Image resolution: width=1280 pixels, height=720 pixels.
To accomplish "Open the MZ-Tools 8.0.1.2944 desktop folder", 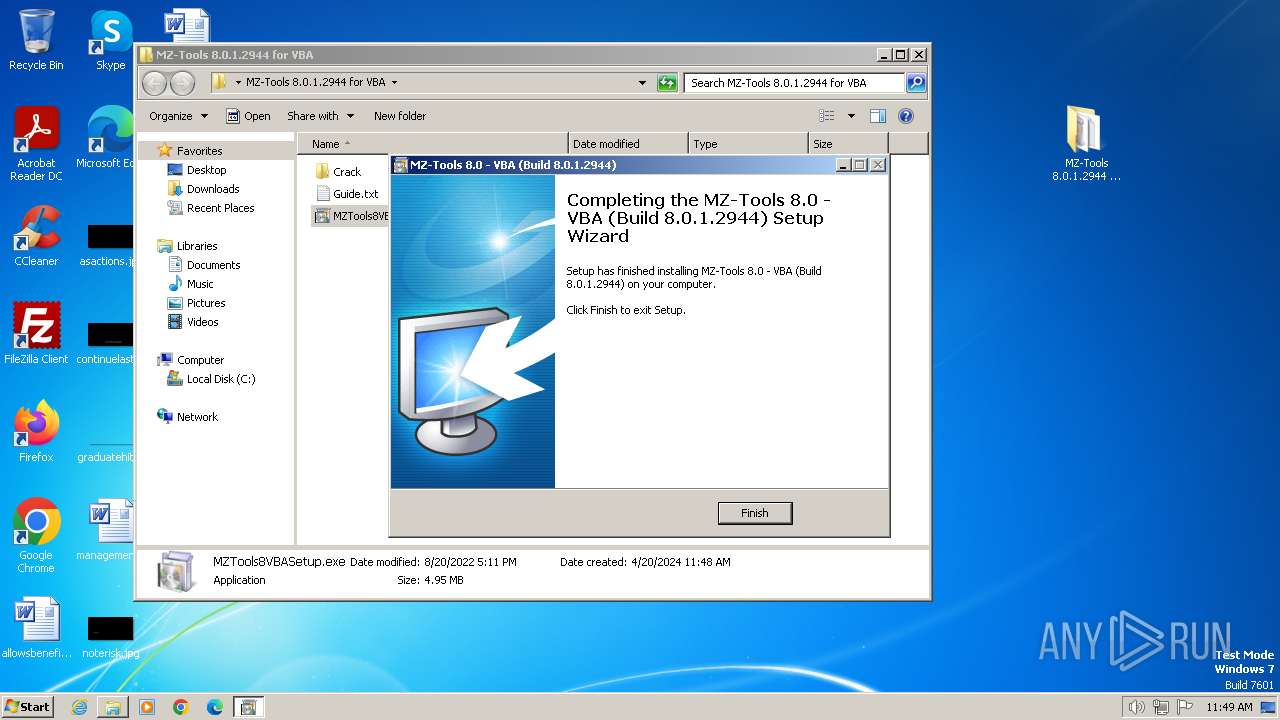I will click(x=1086, y=144).
